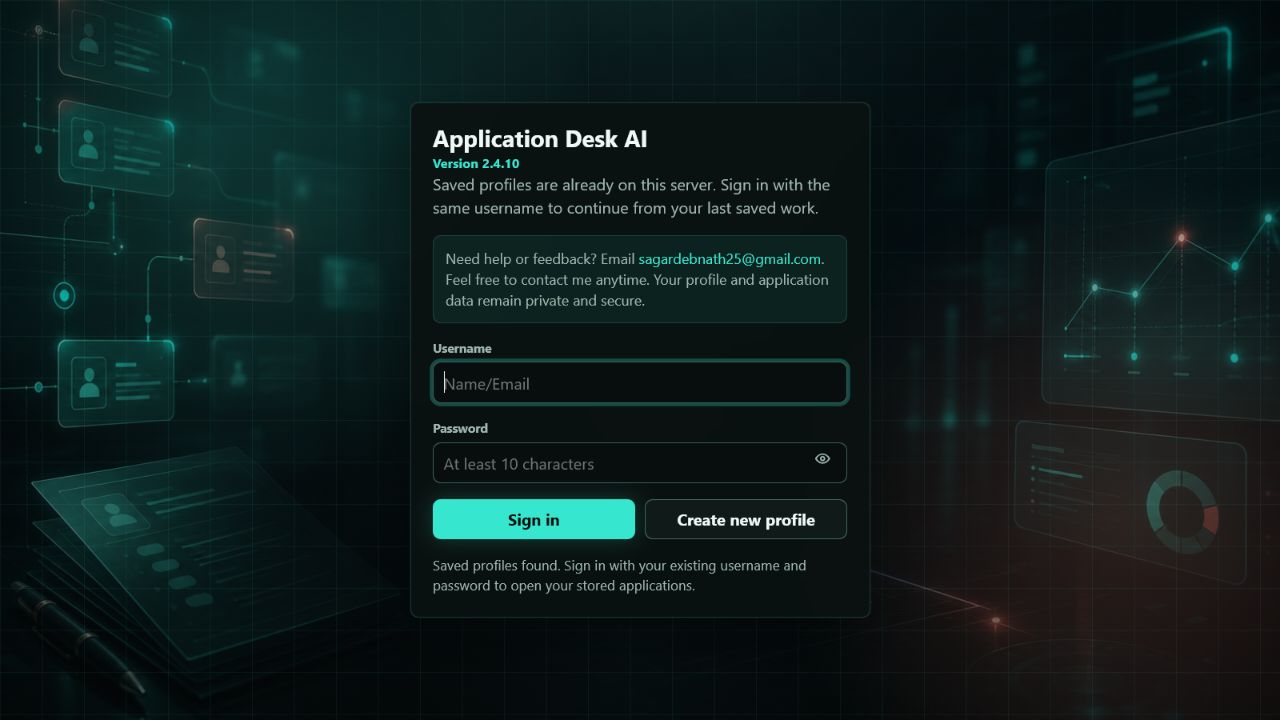Focus the Username Name/Email field

640,383
